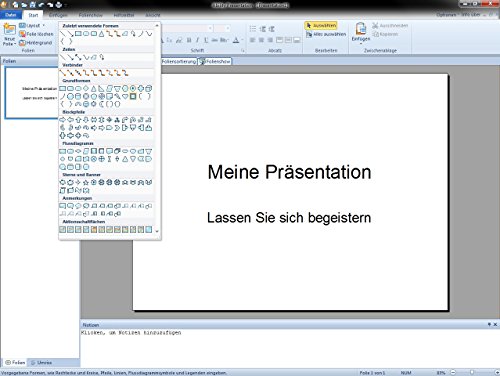
Task: Toggle underline formatting
Action: (x=206, y=40)
